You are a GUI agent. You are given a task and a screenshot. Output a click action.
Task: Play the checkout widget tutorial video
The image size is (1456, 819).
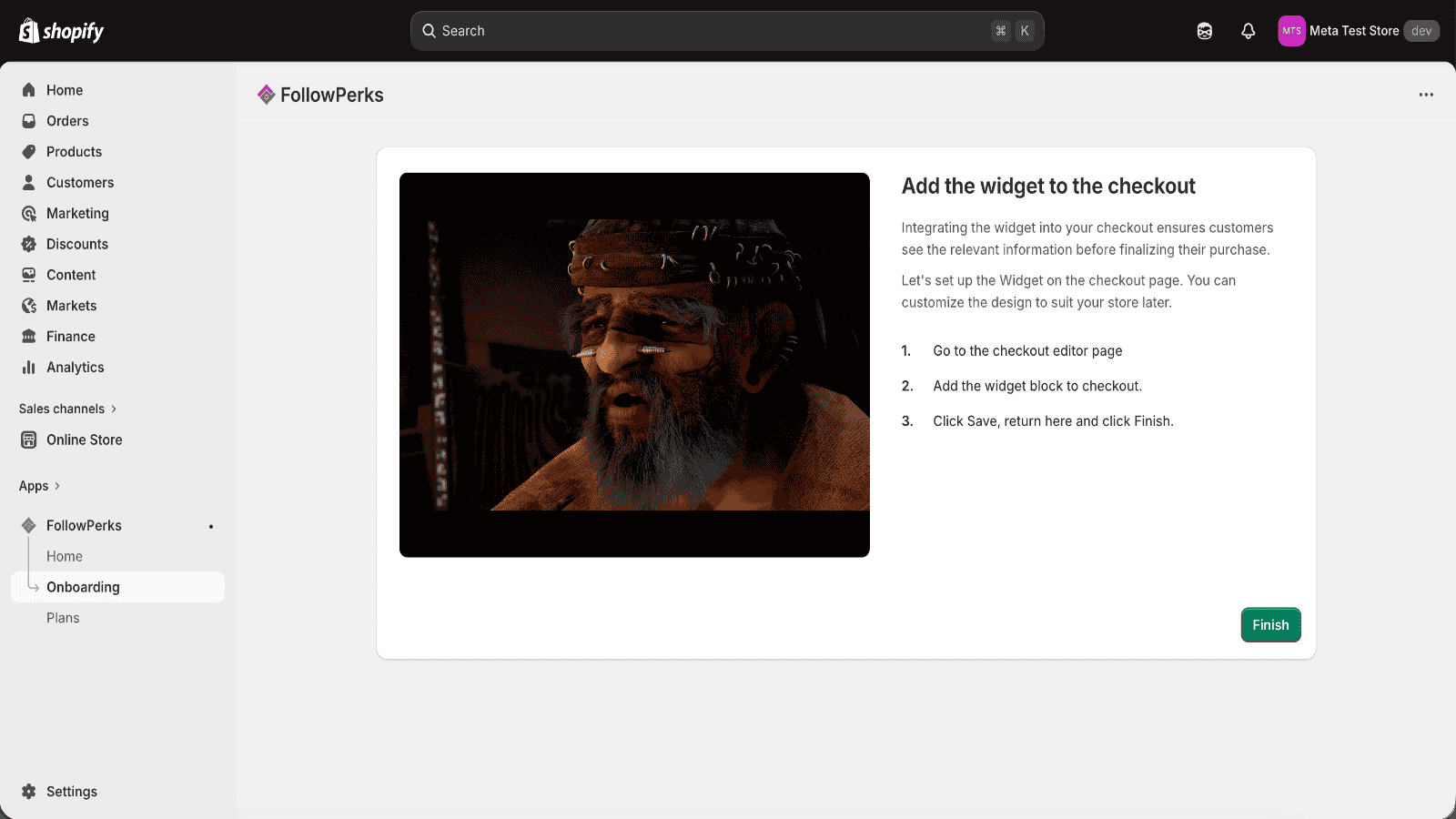click(x=634, y=365)
